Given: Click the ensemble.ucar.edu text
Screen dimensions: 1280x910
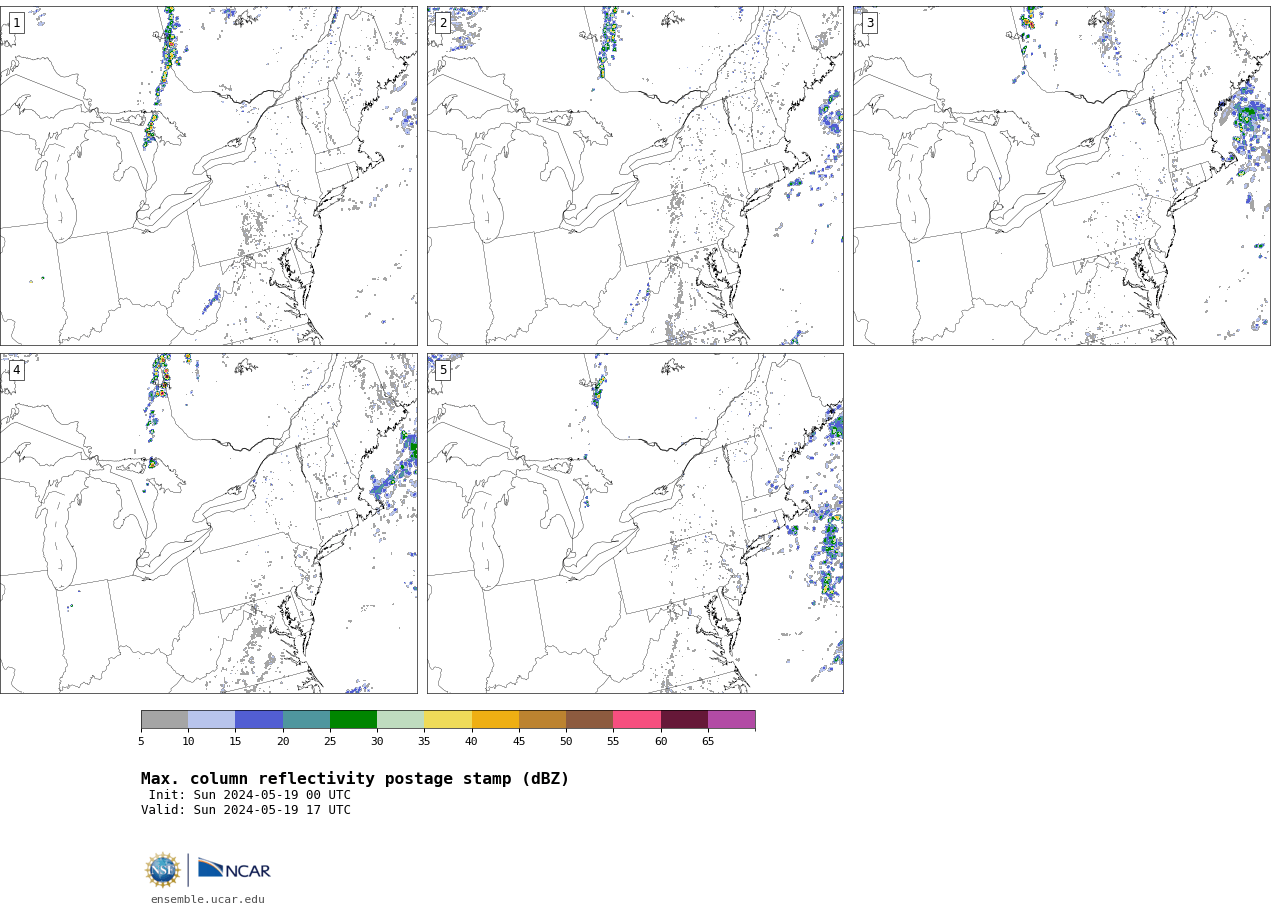Looking at the screenshot, I should (x=208, y=899).
